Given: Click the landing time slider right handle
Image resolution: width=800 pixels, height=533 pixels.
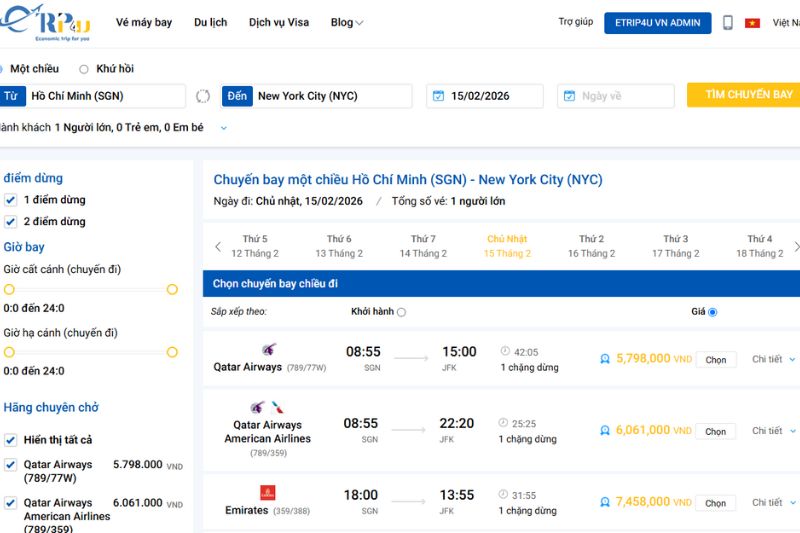Looking at the screenshot, I should [172, 352].
